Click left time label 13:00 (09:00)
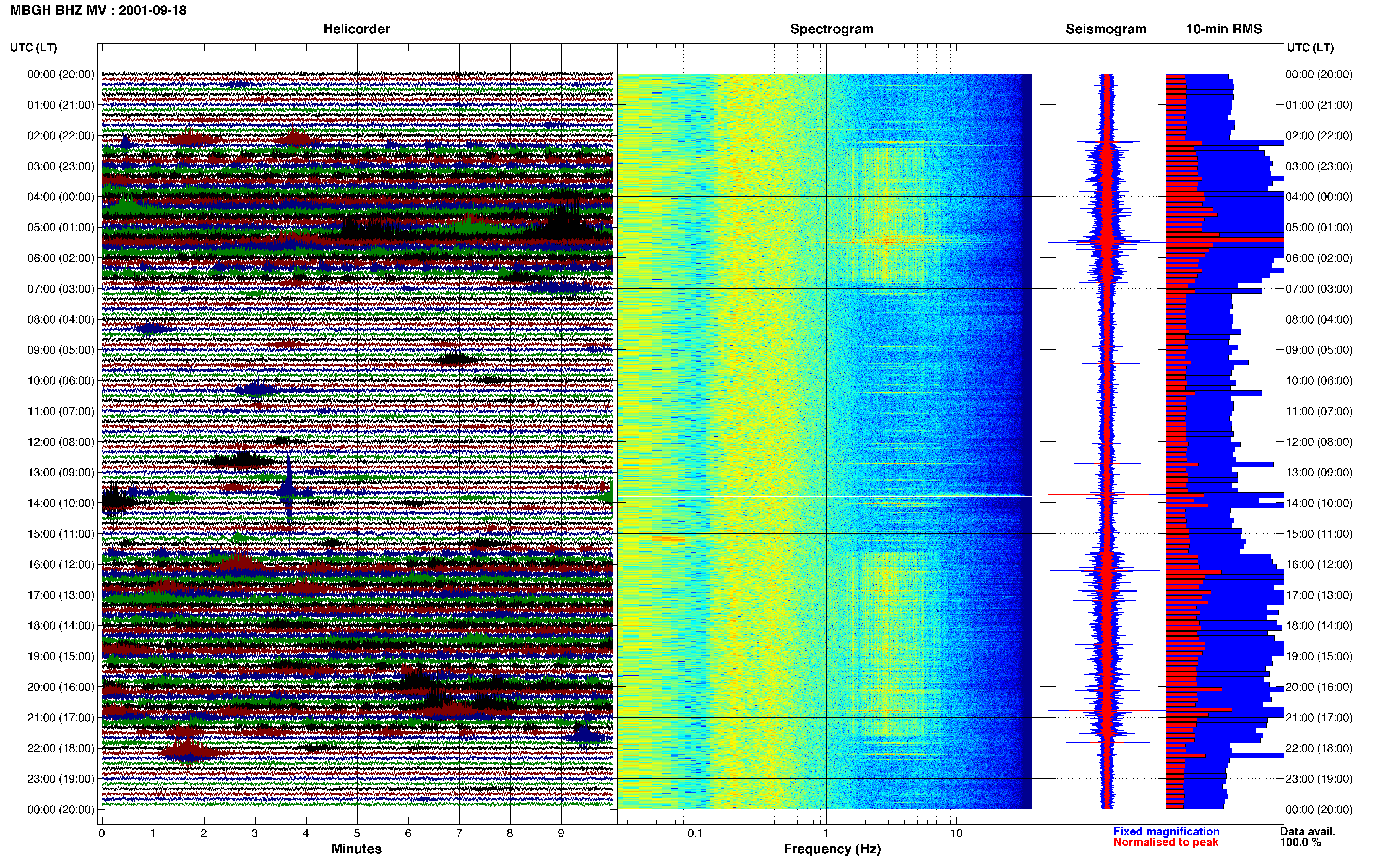Screen dimensions: 1388x868 [61, 473]
